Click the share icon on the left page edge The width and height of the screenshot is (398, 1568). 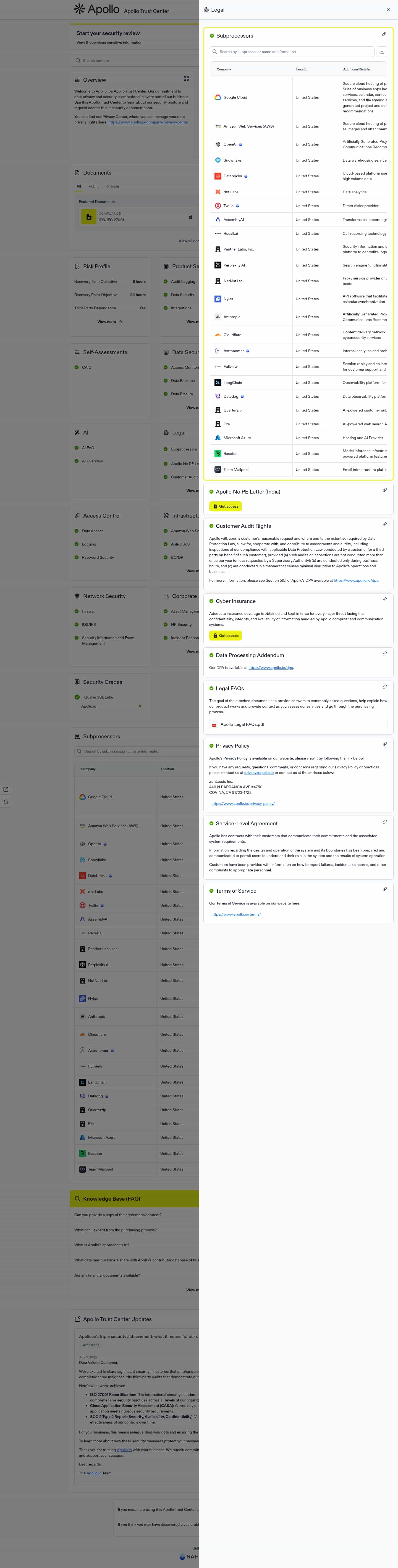coord(6,789)
